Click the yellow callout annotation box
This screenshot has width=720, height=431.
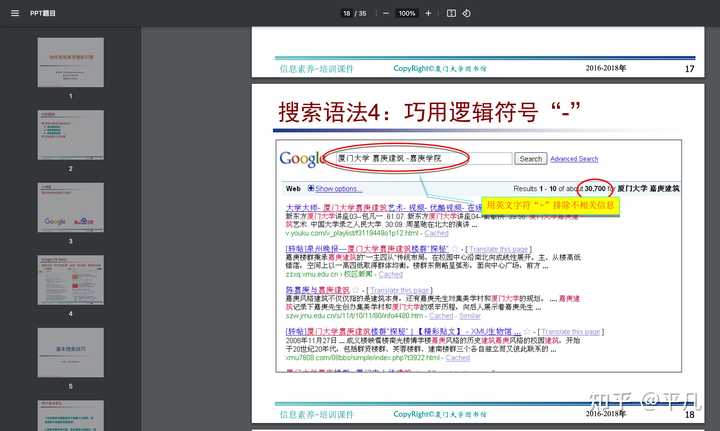pos(550,205)
